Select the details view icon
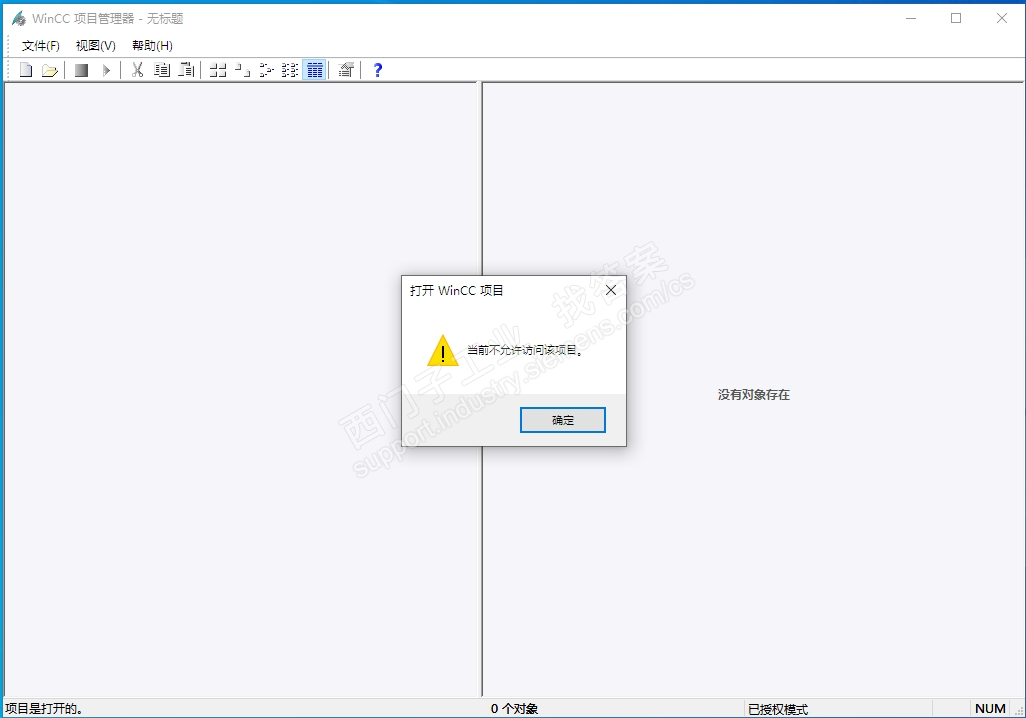Image resolution: width=1026 pixels, height=718 pixels. tap(315, 70)
